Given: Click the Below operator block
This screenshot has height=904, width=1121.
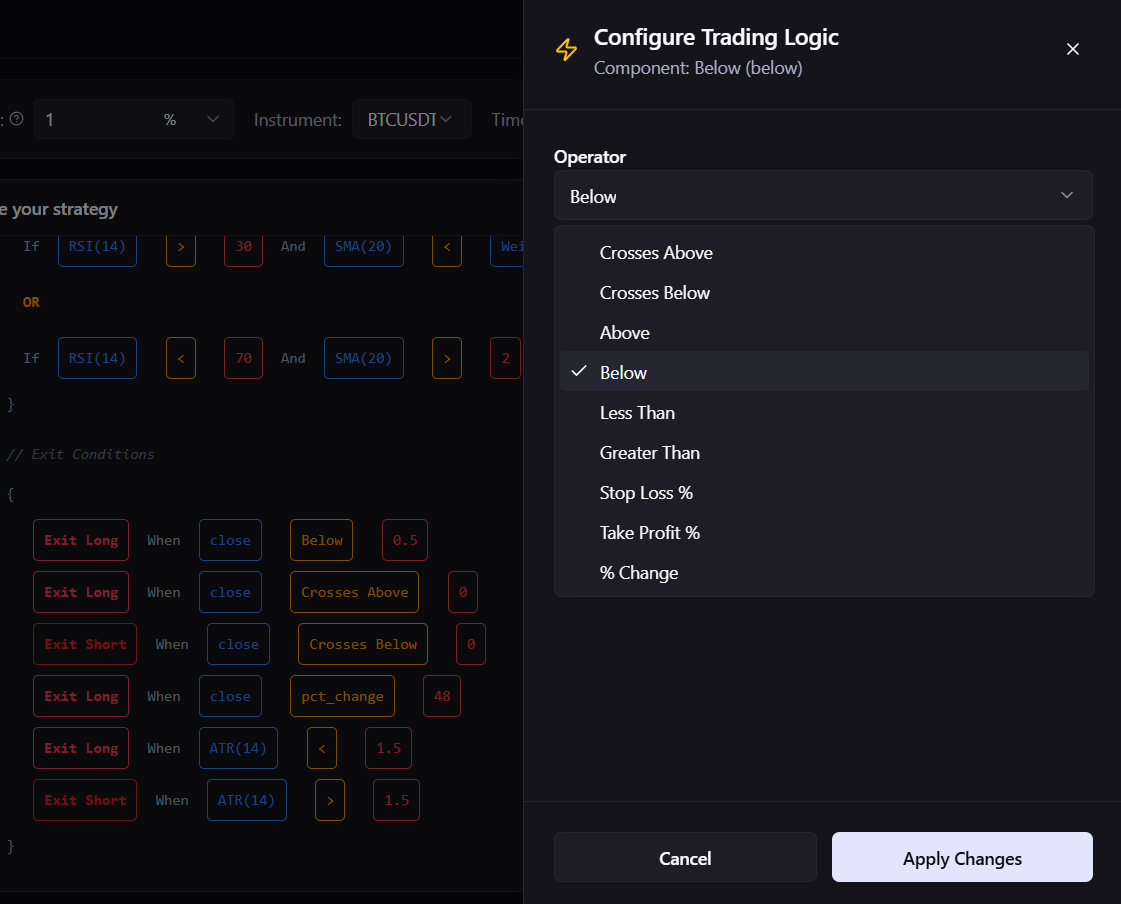Looking at the screenshot, I should (322, 540).
